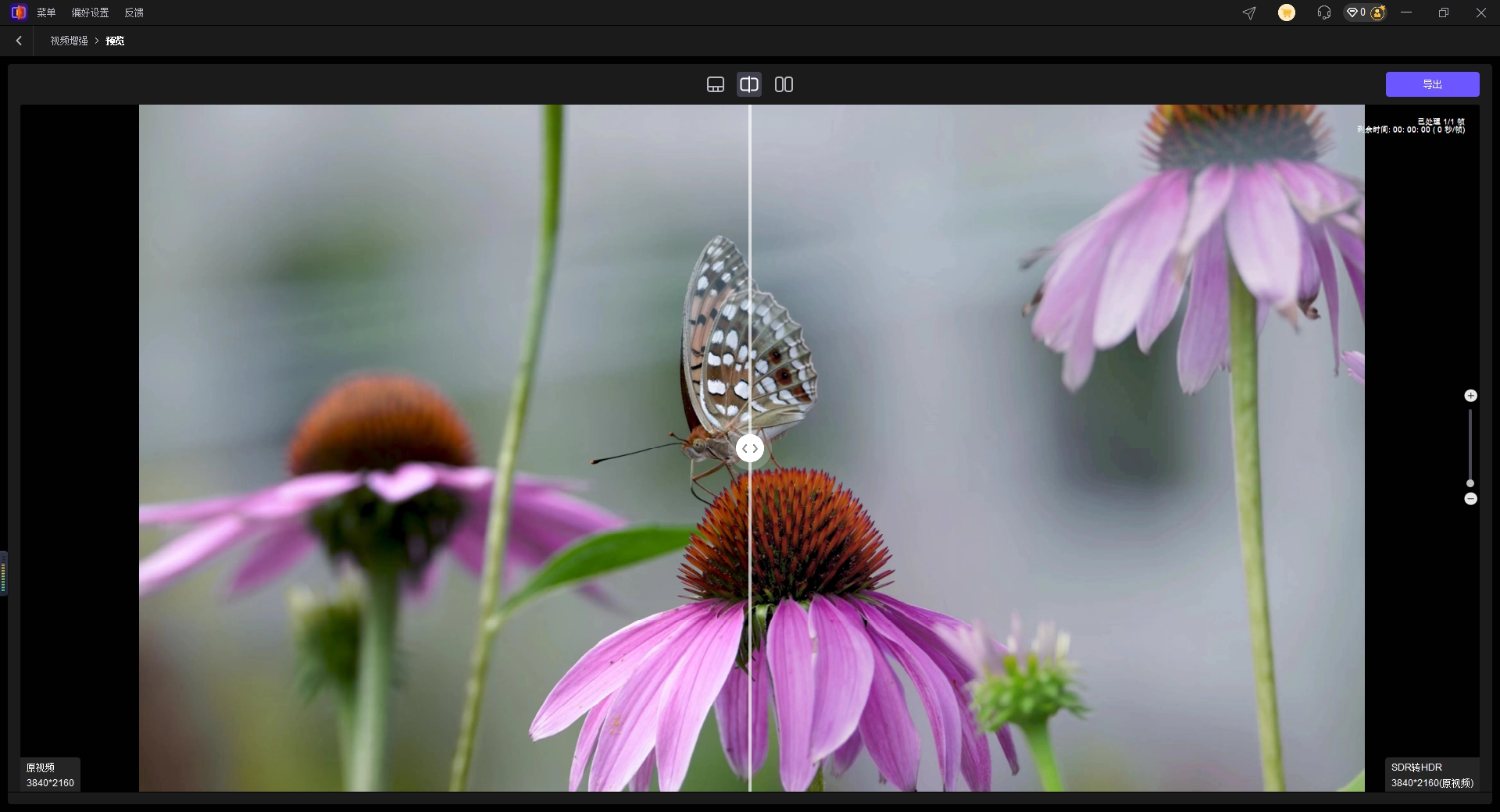The image size is (1500, 812).
Task: Open the user account avatar
Action: [1378, 12]
